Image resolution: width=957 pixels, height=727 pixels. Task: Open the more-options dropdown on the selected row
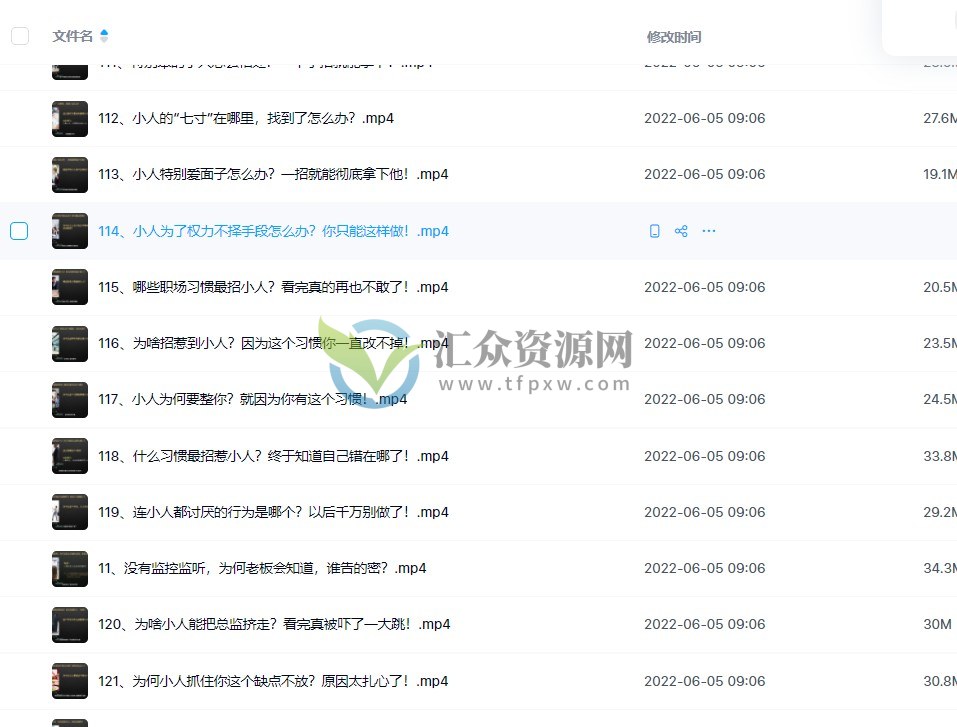709,231
